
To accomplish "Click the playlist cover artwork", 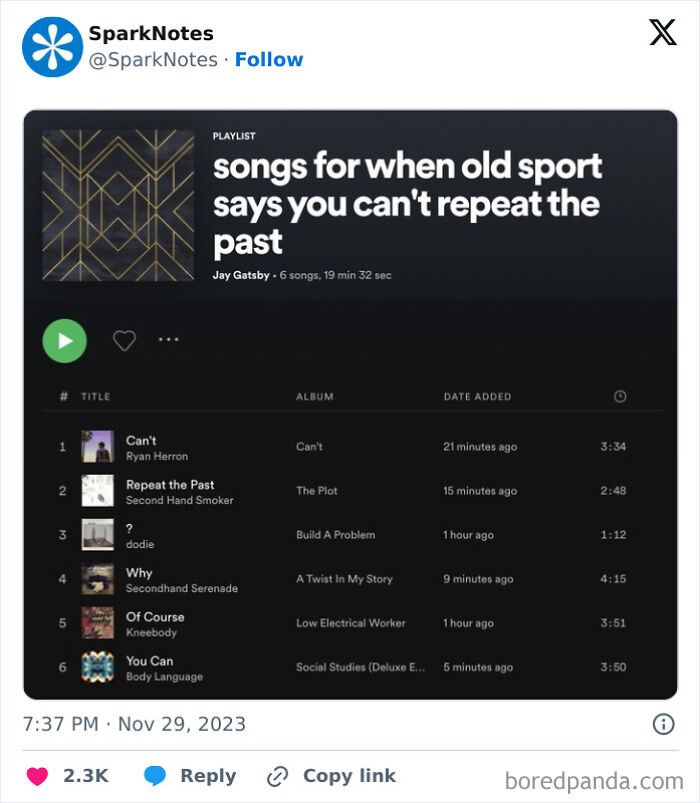I will pos(118,204).
